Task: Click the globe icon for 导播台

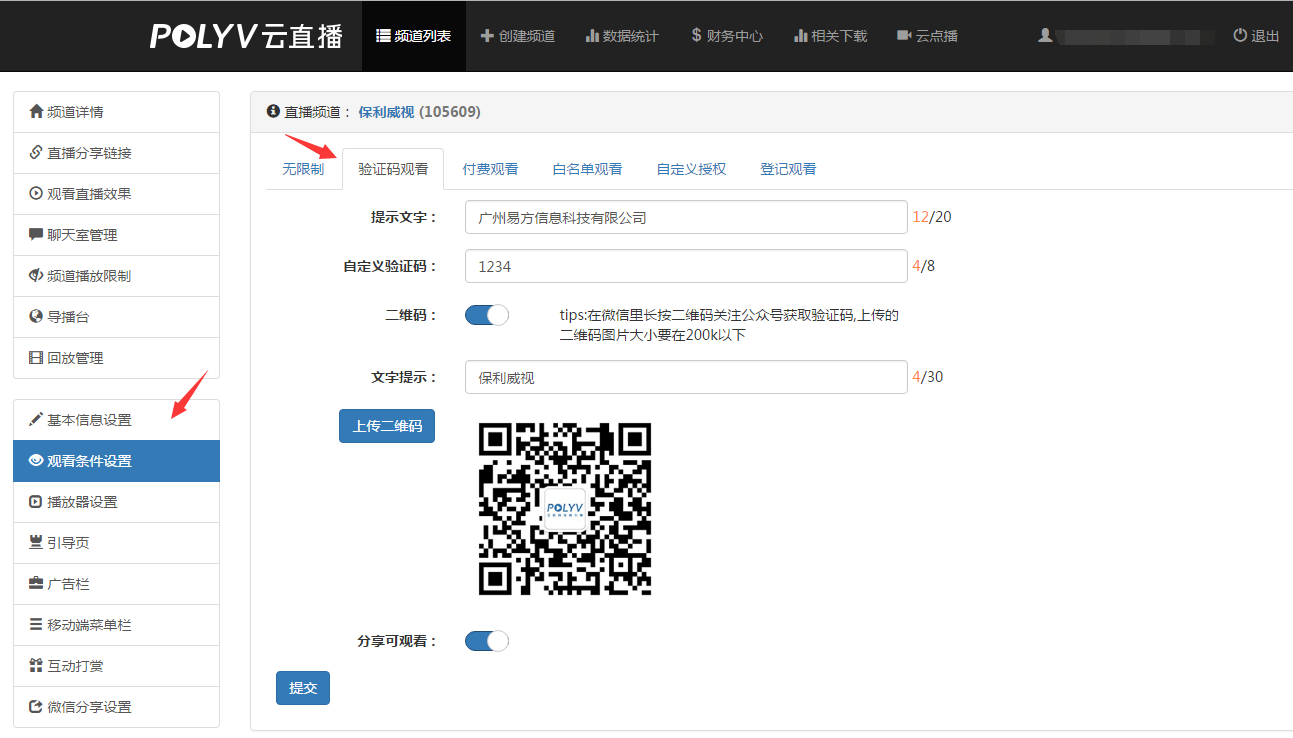Action: coord(36,317)
